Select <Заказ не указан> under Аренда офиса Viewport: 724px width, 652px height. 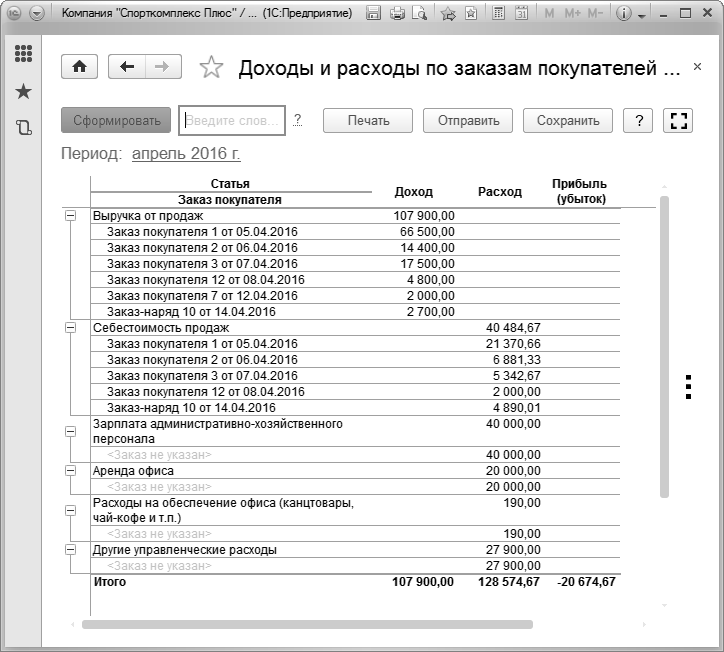point(159,487)
